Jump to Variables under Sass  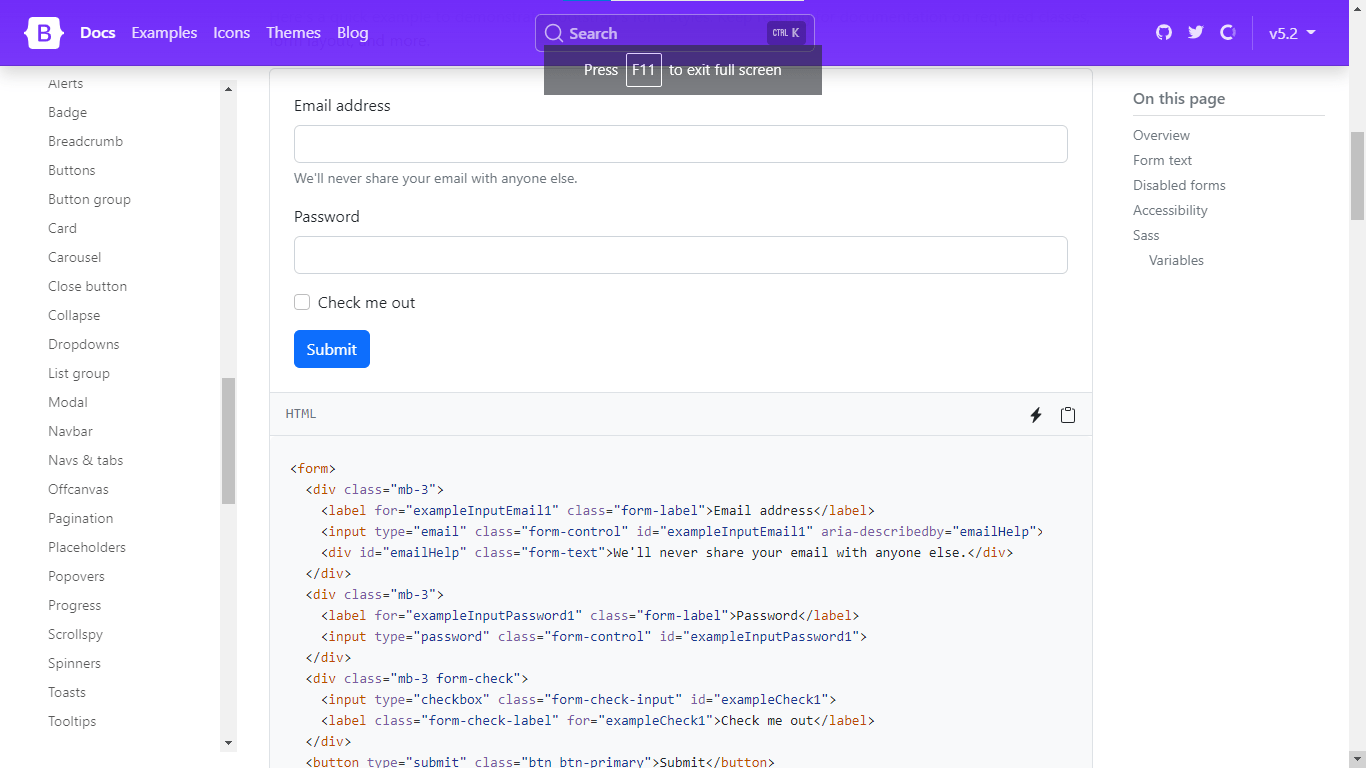(1176, 260)
